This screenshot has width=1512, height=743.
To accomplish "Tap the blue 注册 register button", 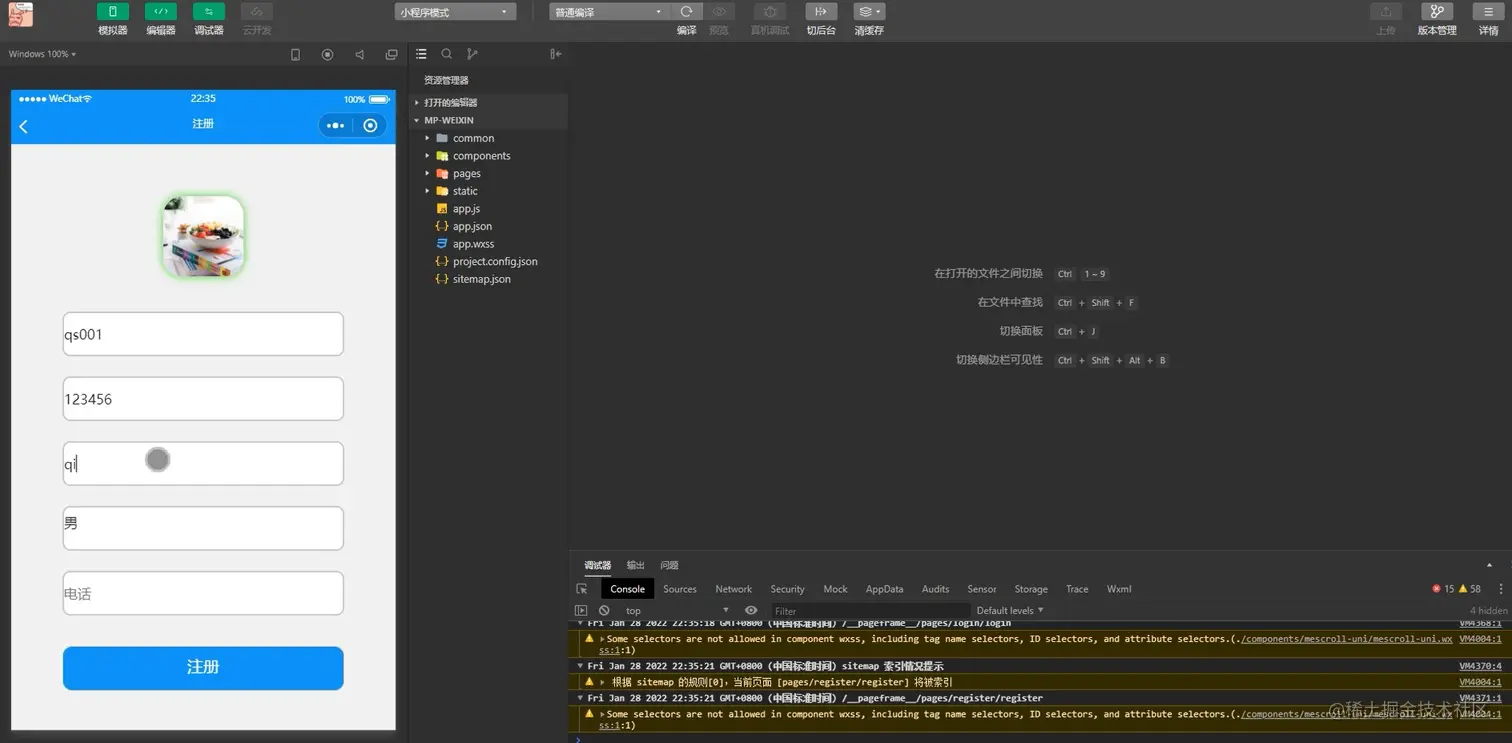I will 203,668.
